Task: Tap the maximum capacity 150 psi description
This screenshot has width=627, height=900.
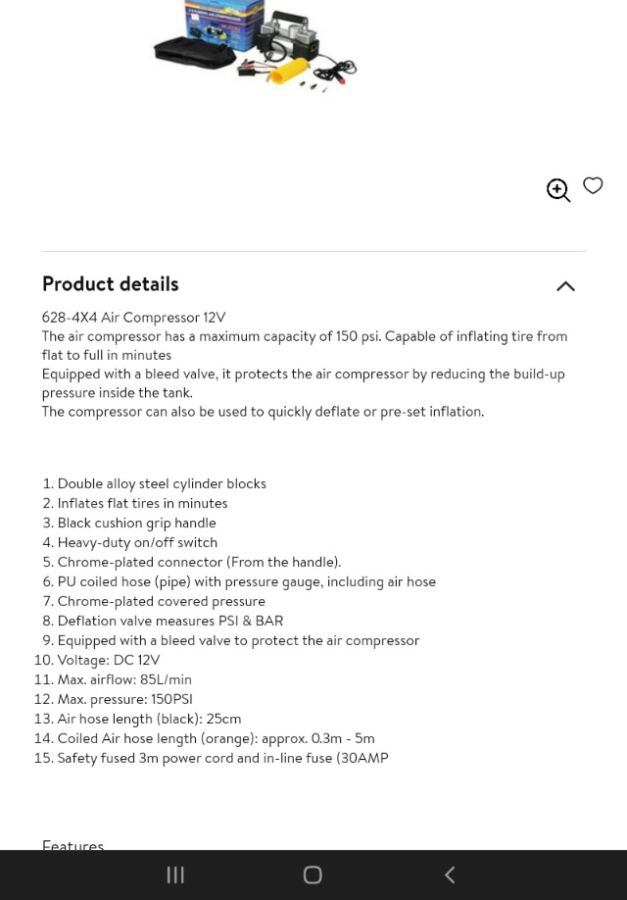Action: (x=304, y=346)
